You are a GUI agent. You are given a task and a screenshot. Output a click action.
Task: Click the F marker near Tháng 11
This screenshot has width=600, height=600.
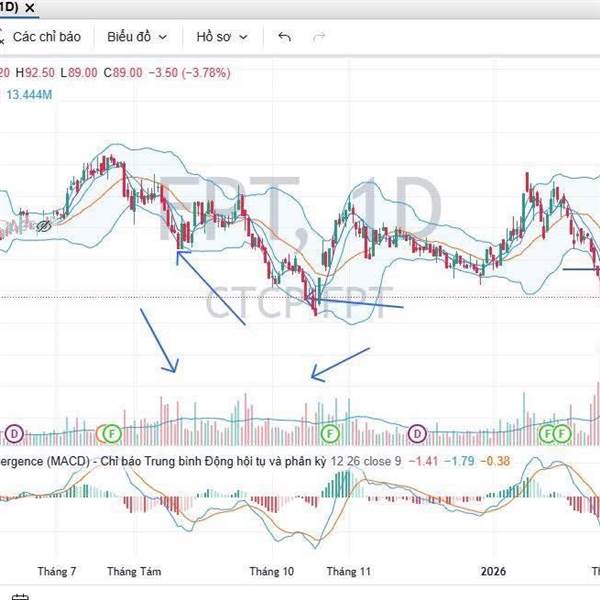click(330, 434)
